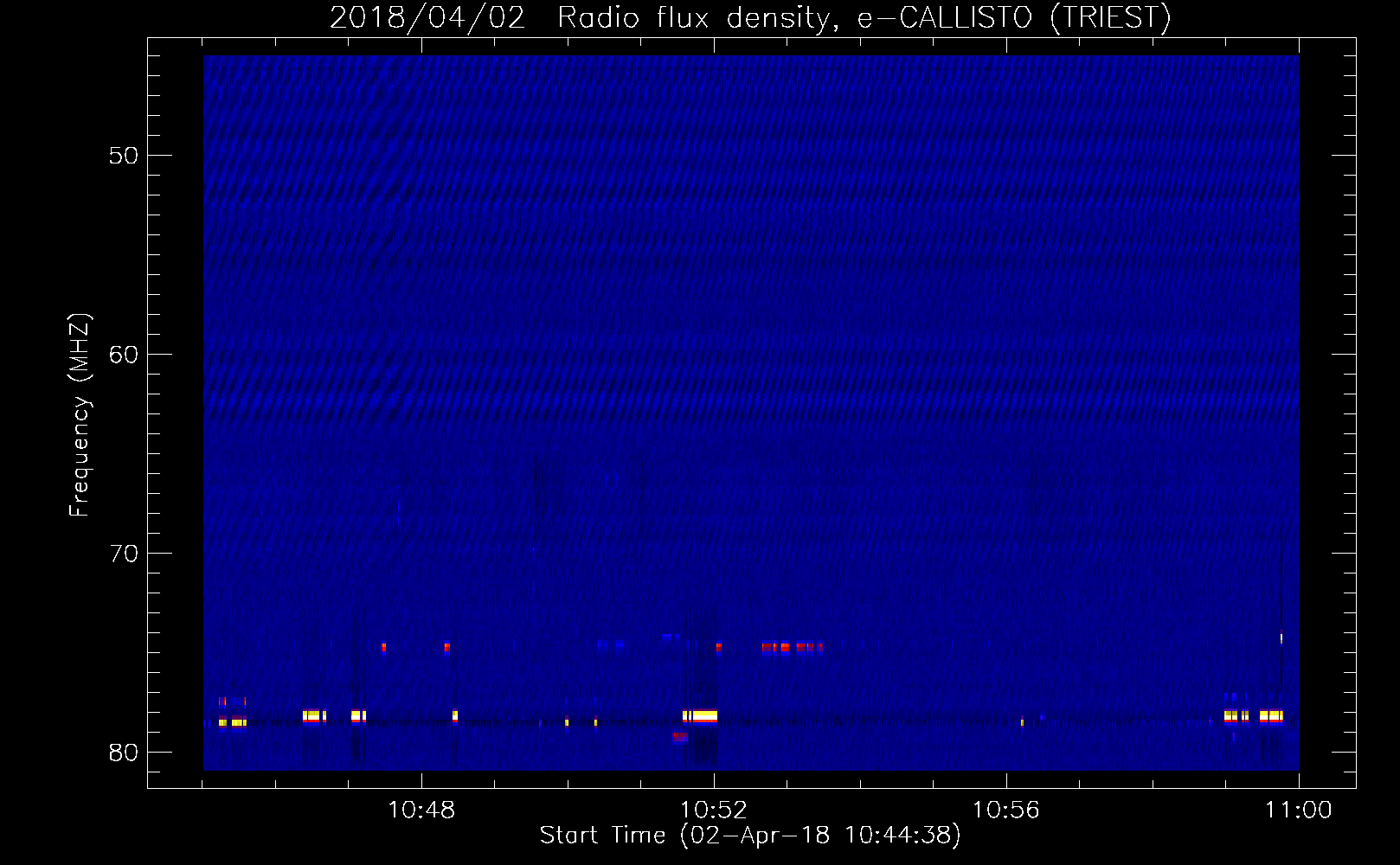Choose the "11:00" time tick label

(x=1299, y=810)
